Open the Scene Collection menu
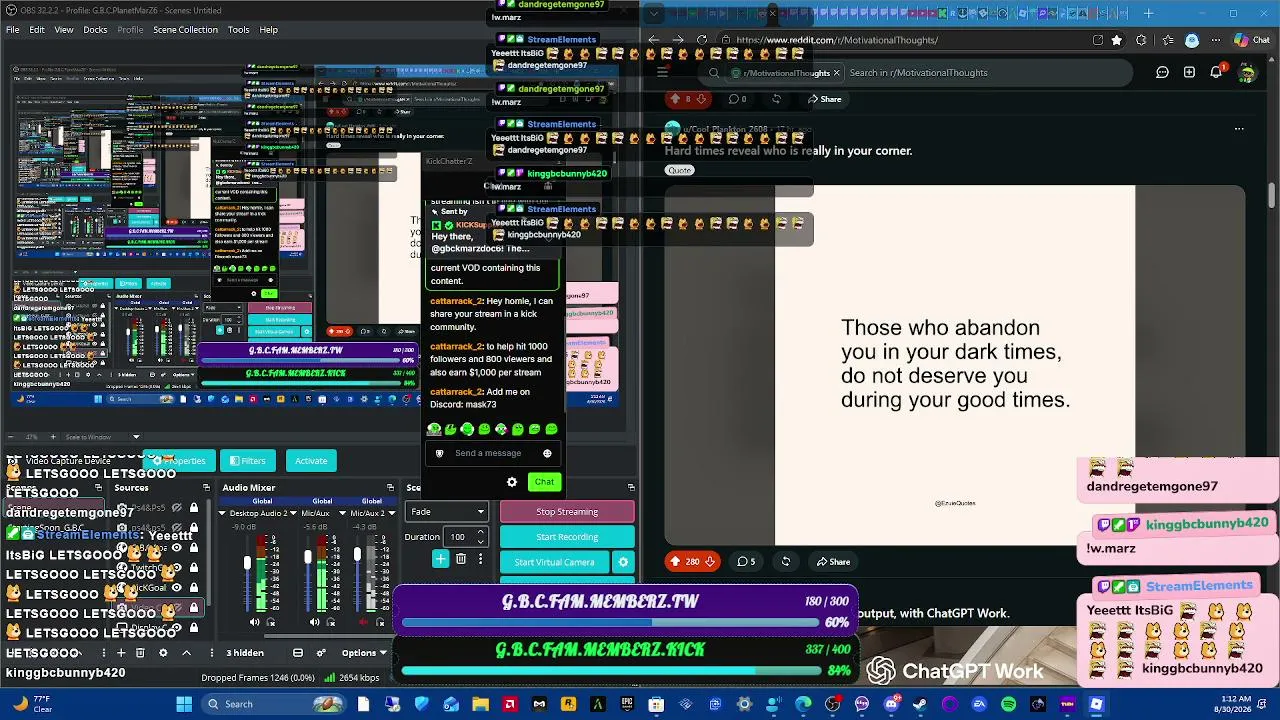Screen dimensions: 1280x720 pos(185,30)
